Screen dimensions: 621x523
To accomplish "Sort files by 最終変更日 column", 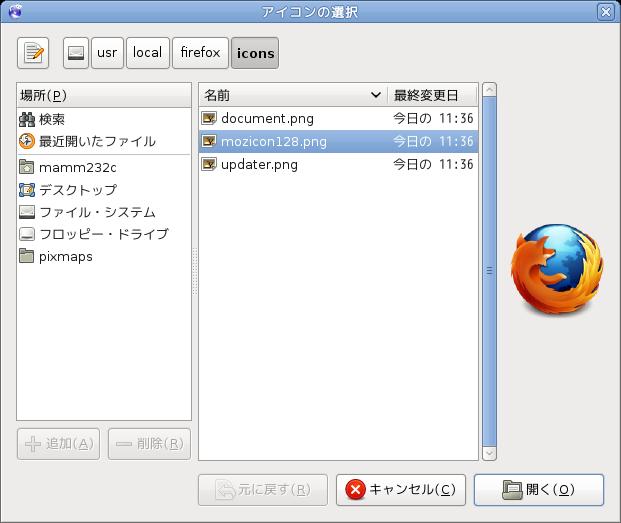I will pos(432,95).
